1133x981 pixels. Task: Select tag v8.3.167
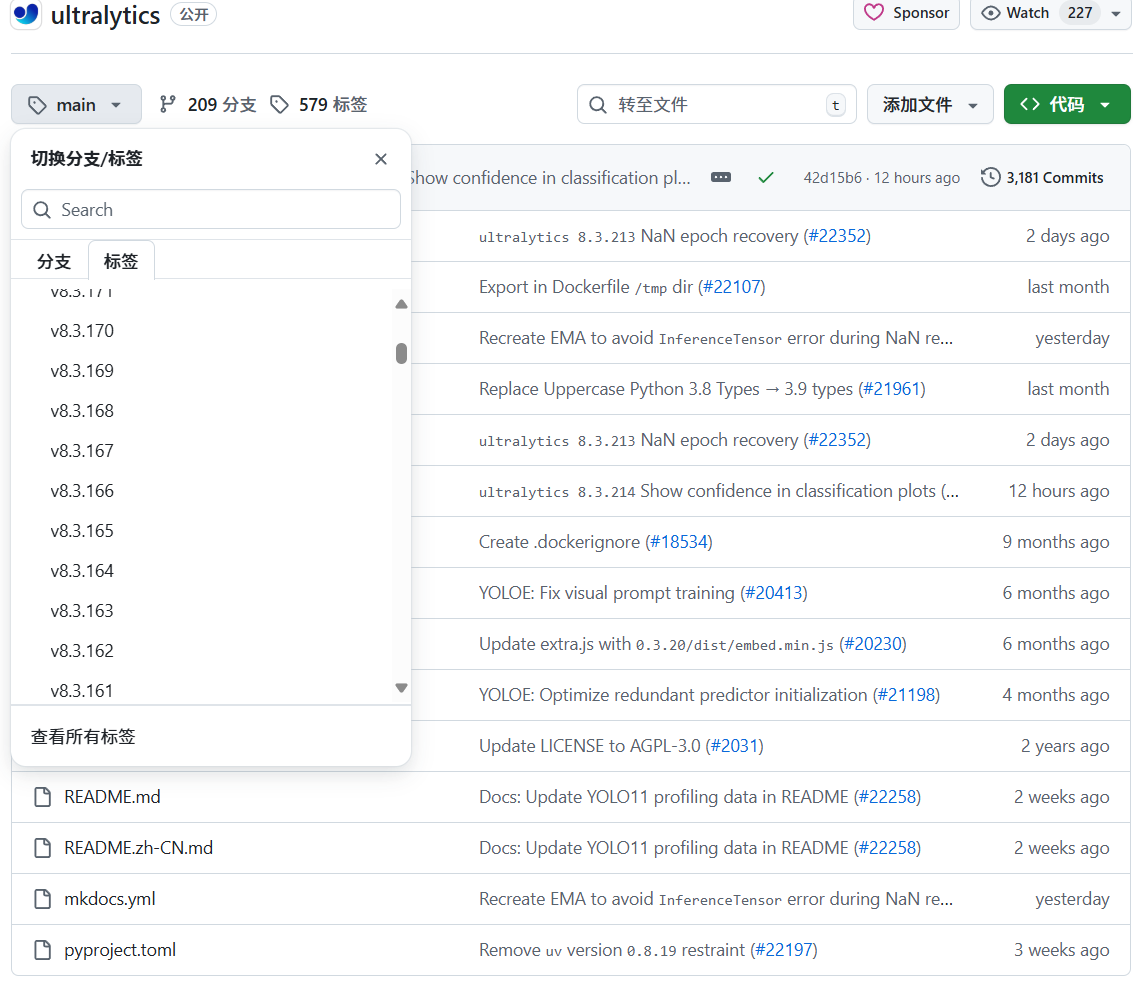(82, 451)
